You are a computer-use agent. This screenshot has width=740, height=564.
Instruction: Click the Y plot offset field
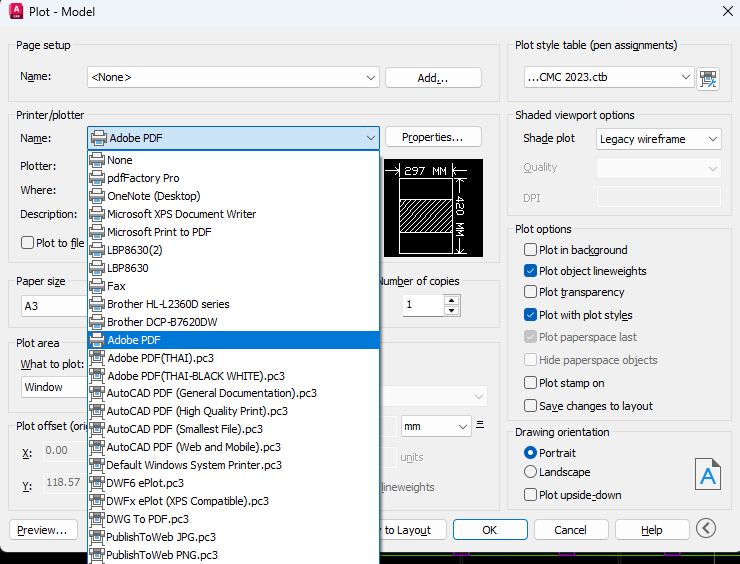(66, 482)
